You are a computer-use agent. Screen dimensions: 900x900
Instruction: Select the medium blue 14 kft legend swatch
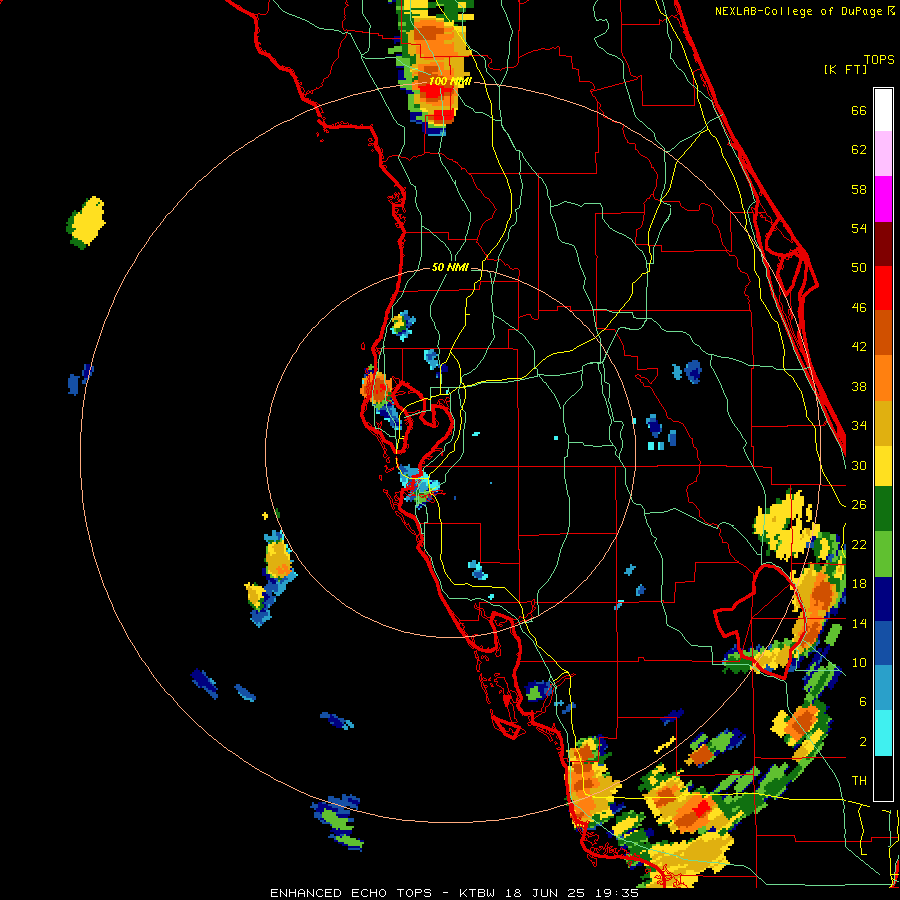pos(883,644)
